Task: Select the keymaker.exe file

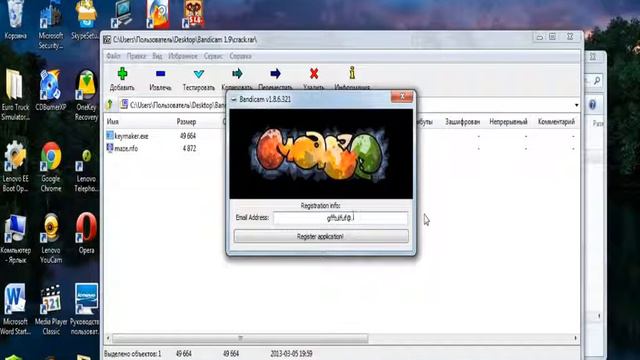Action: 127,136
